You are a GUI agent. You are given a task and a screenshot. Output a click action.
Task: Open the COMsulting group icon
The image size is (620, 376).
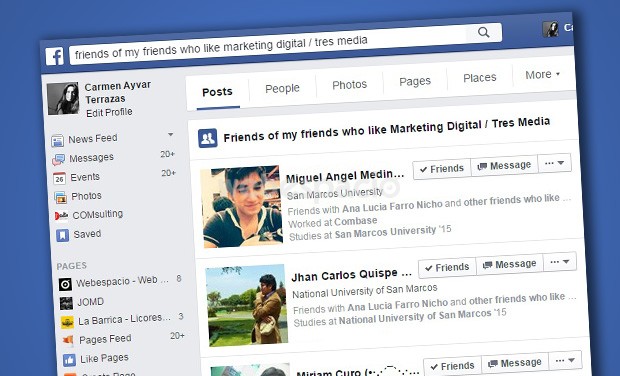coord(61,215)
